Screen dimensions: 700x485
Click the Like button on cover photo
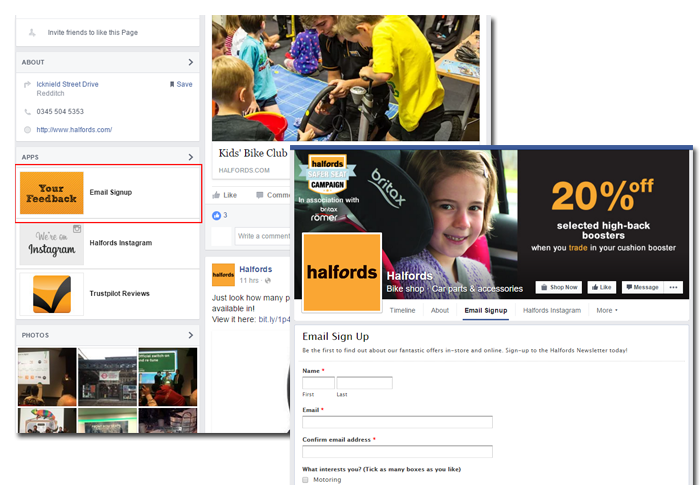pyautogui.click(x=601, y=287)
